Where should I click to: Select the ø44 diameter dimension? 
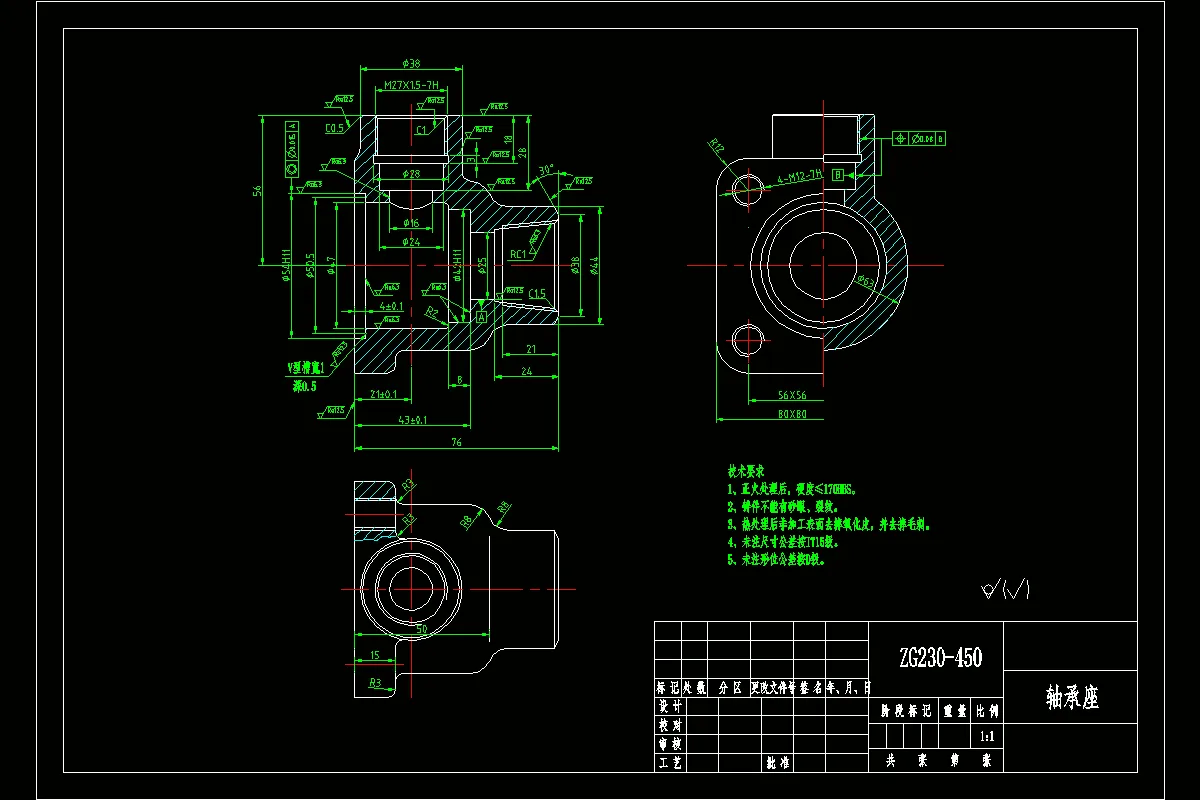pyautogui.click(x=592, y=264)
